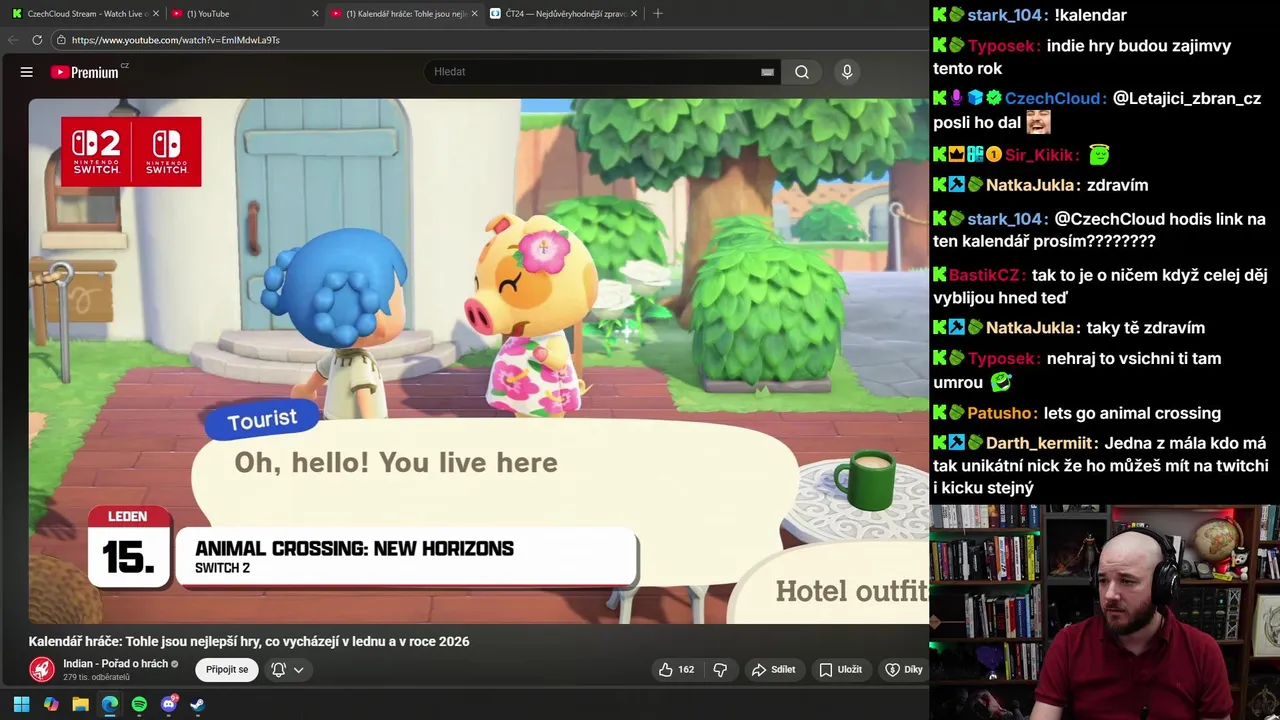The image size is (1280, 720).
Task: Open Microsoft Edge from the taskbar
Action: coord(110,704)
